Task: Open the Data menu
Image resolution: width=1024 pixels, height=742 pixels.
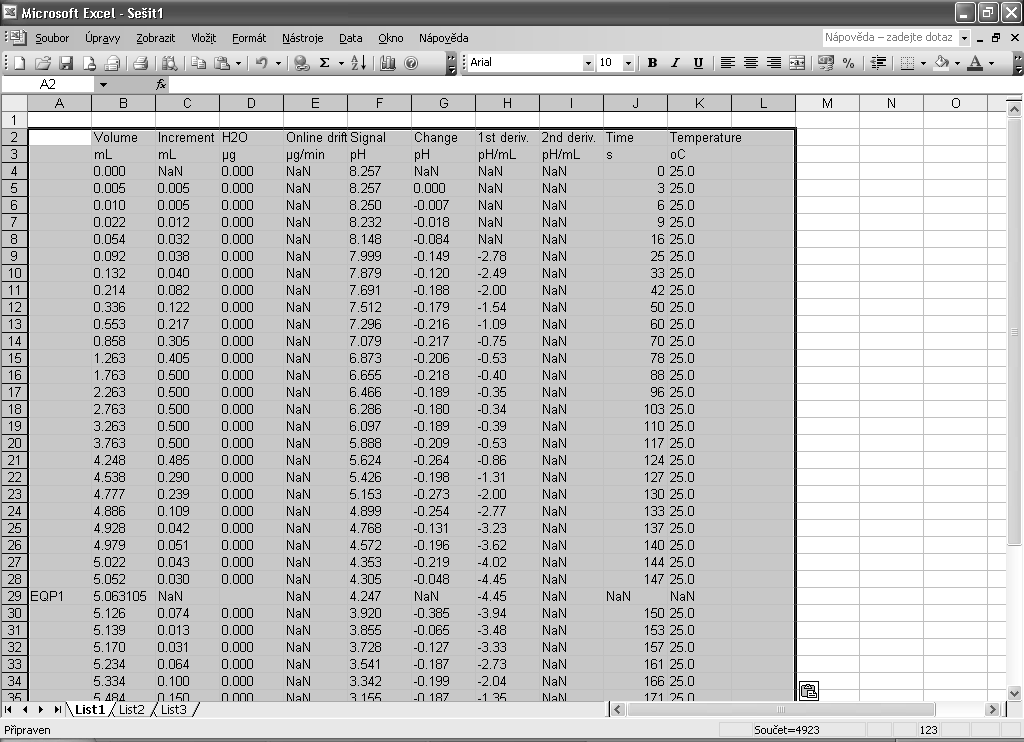Action: point(351,38)
